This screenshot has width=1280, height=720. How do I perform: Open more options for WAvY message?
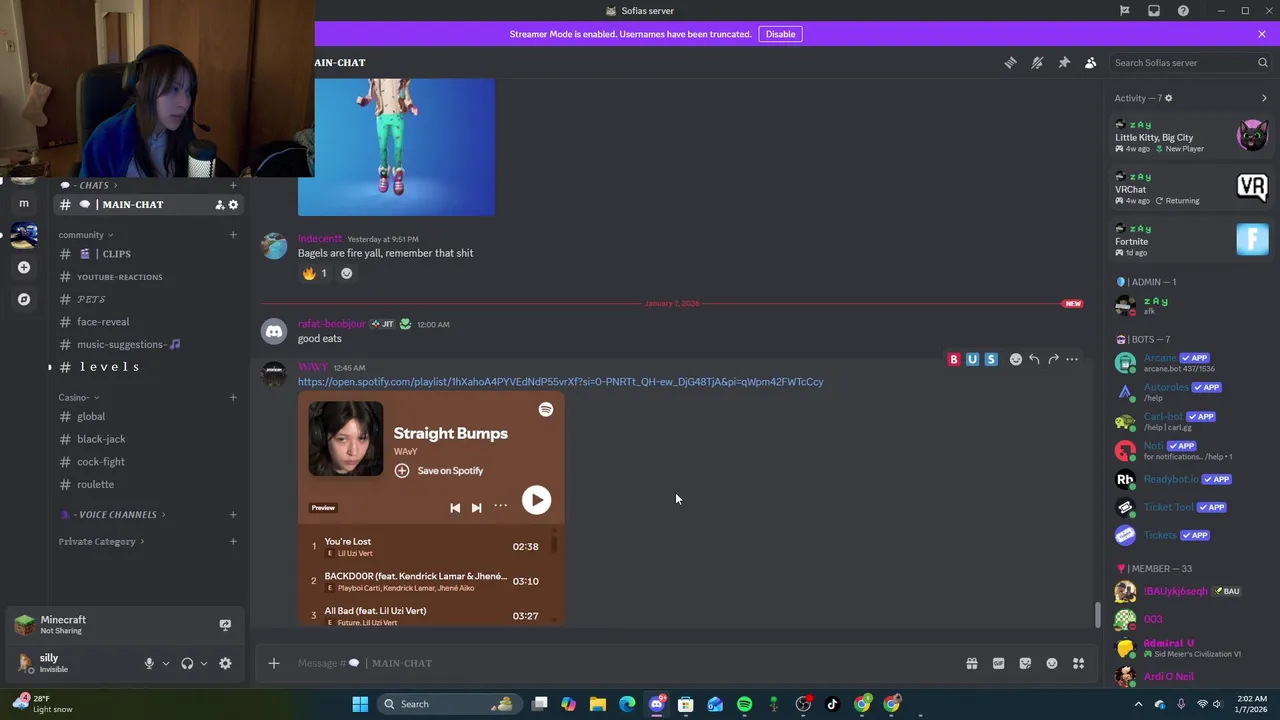1072,360
